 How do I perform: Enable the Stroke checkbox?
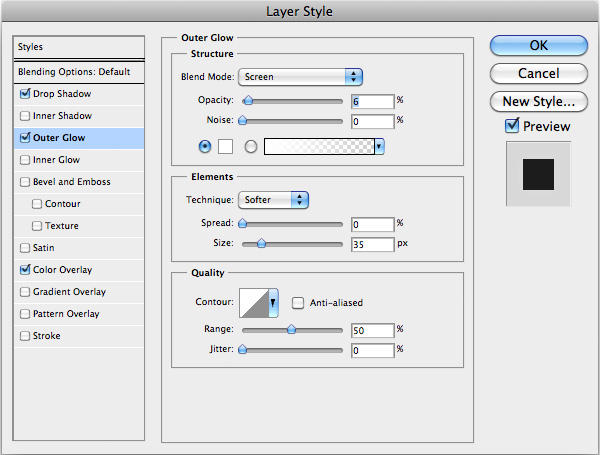(25, 336)
